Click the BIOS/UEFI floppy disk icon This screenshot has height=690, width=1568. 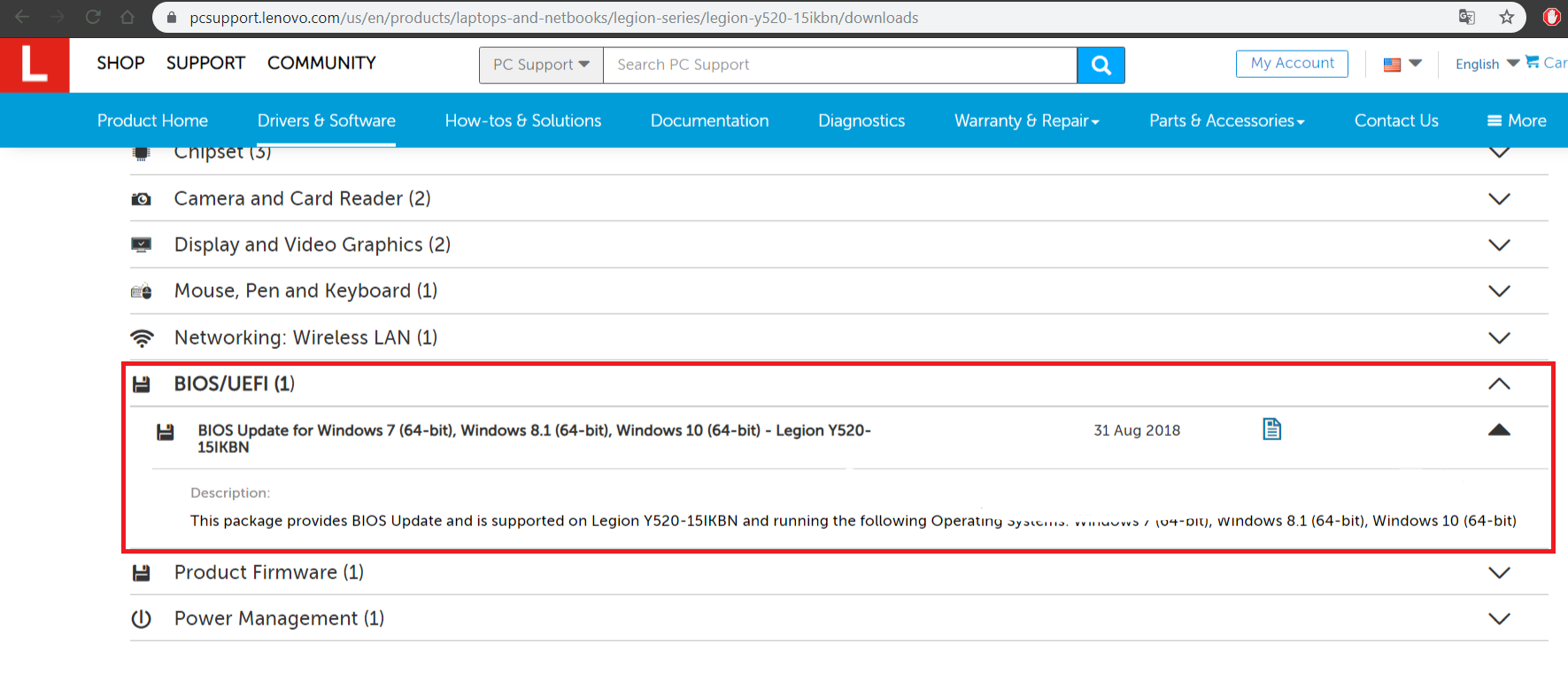(142, 384)
